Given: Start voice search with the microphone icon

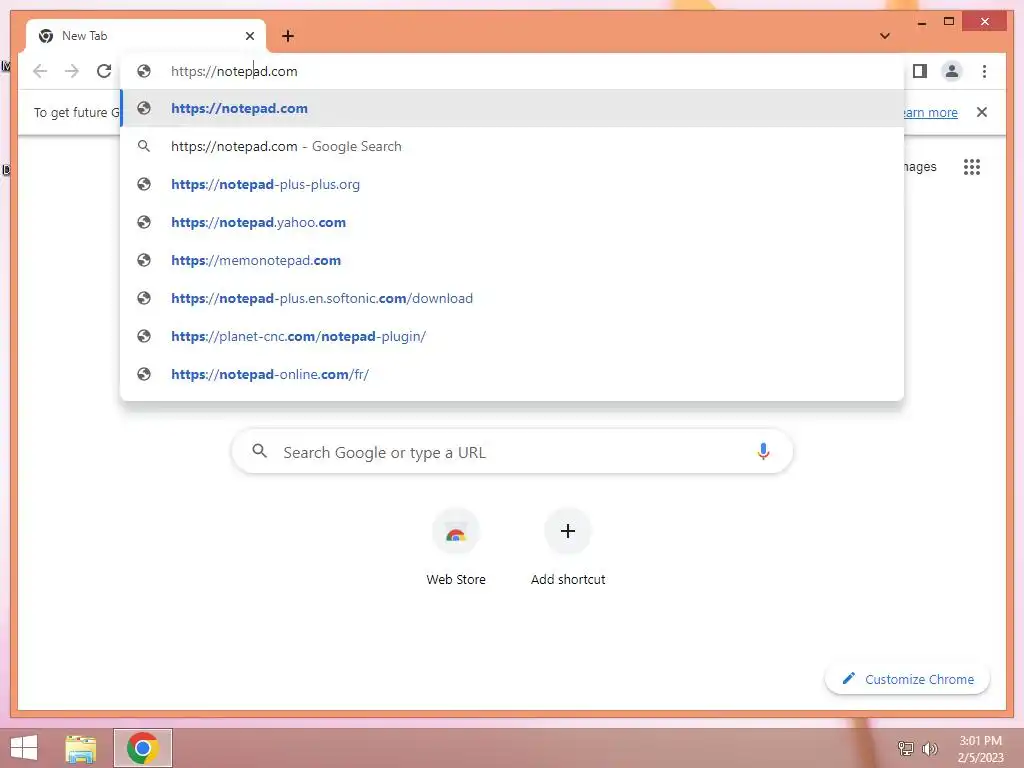Looking at the screenshot, I should point(763,451).
